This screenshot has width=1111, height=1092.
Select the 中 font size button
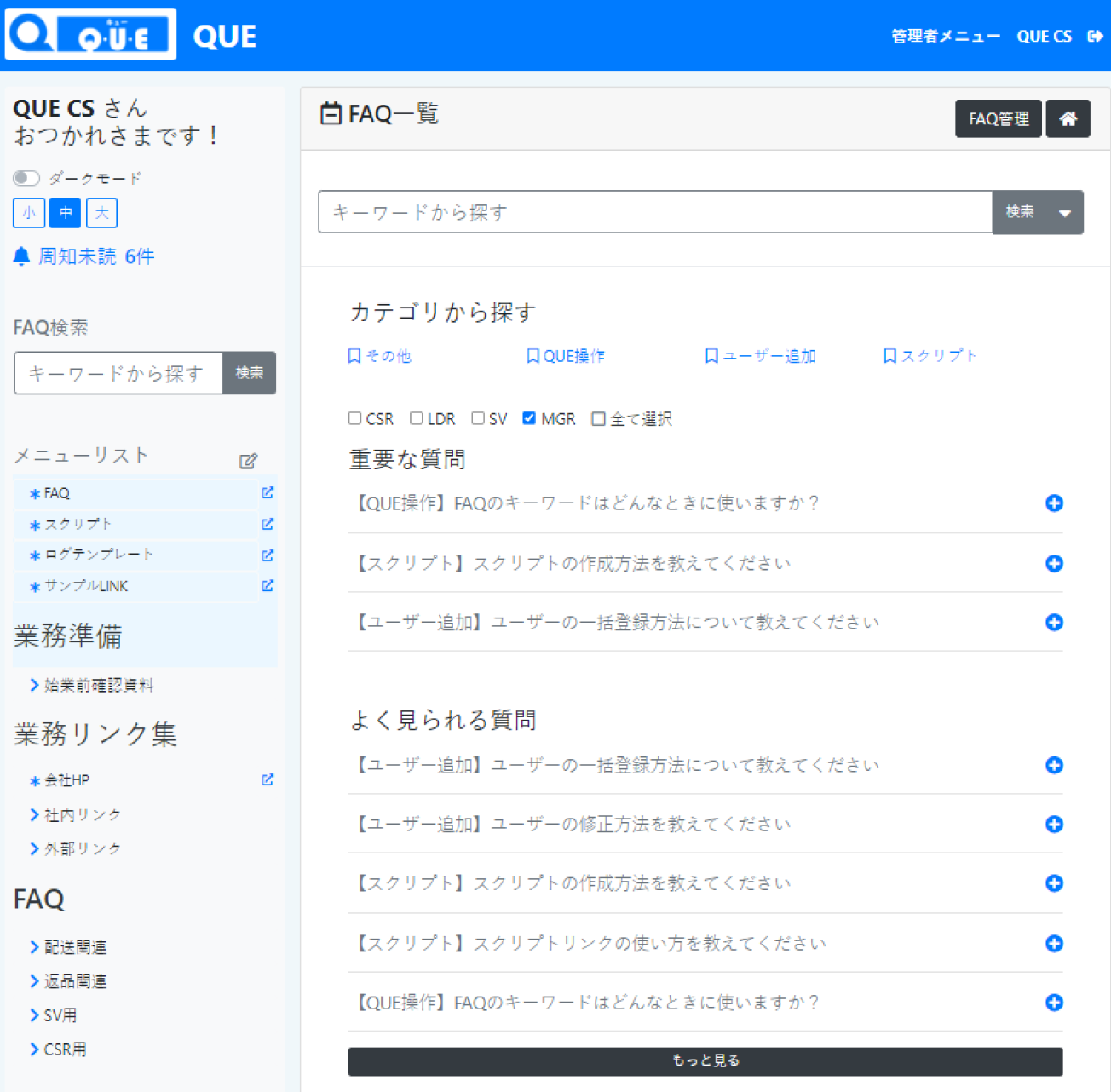point(65,213)
